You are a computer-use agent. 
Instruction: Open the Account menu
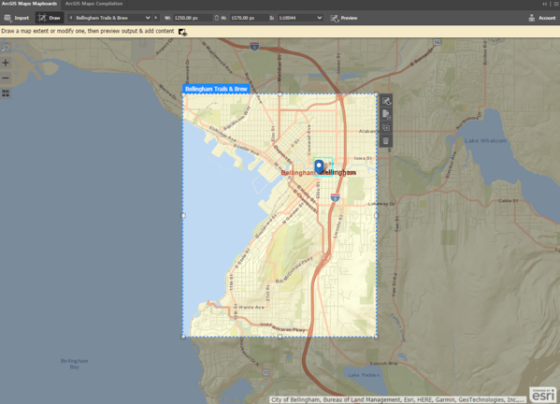click(x=542, y=18)
